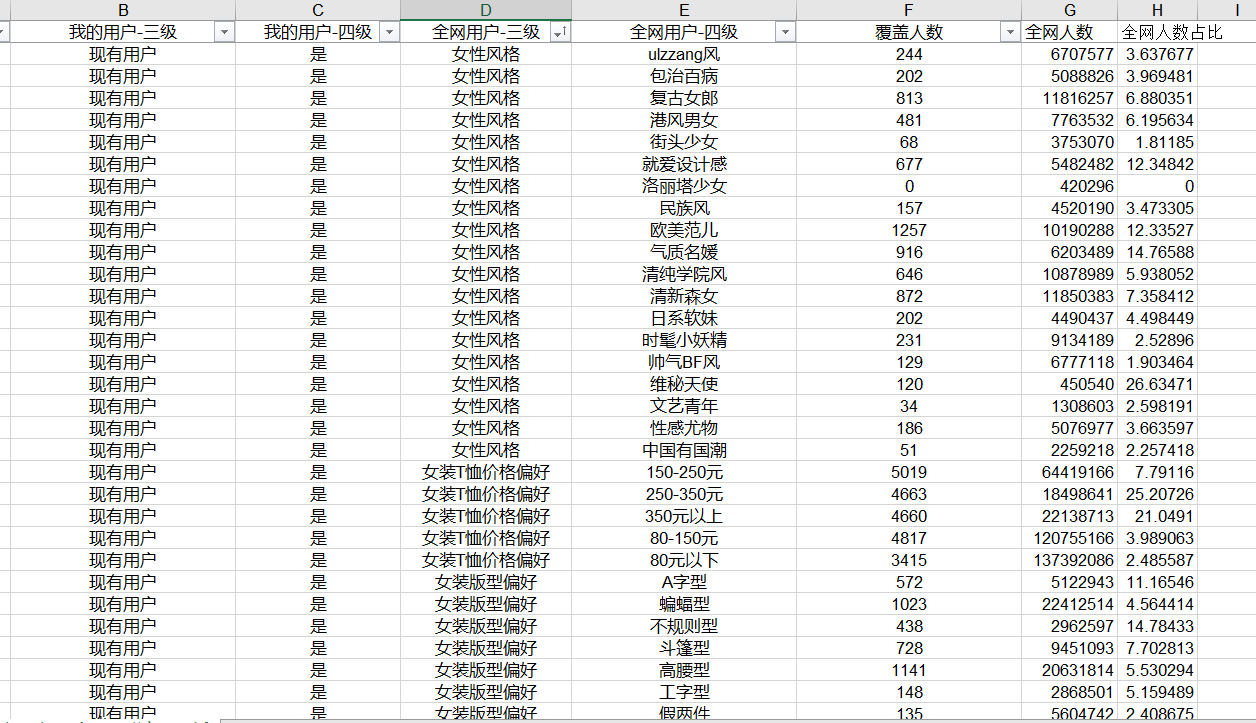Select column D header
The image size is (1256, 723).
click(486, 10)
